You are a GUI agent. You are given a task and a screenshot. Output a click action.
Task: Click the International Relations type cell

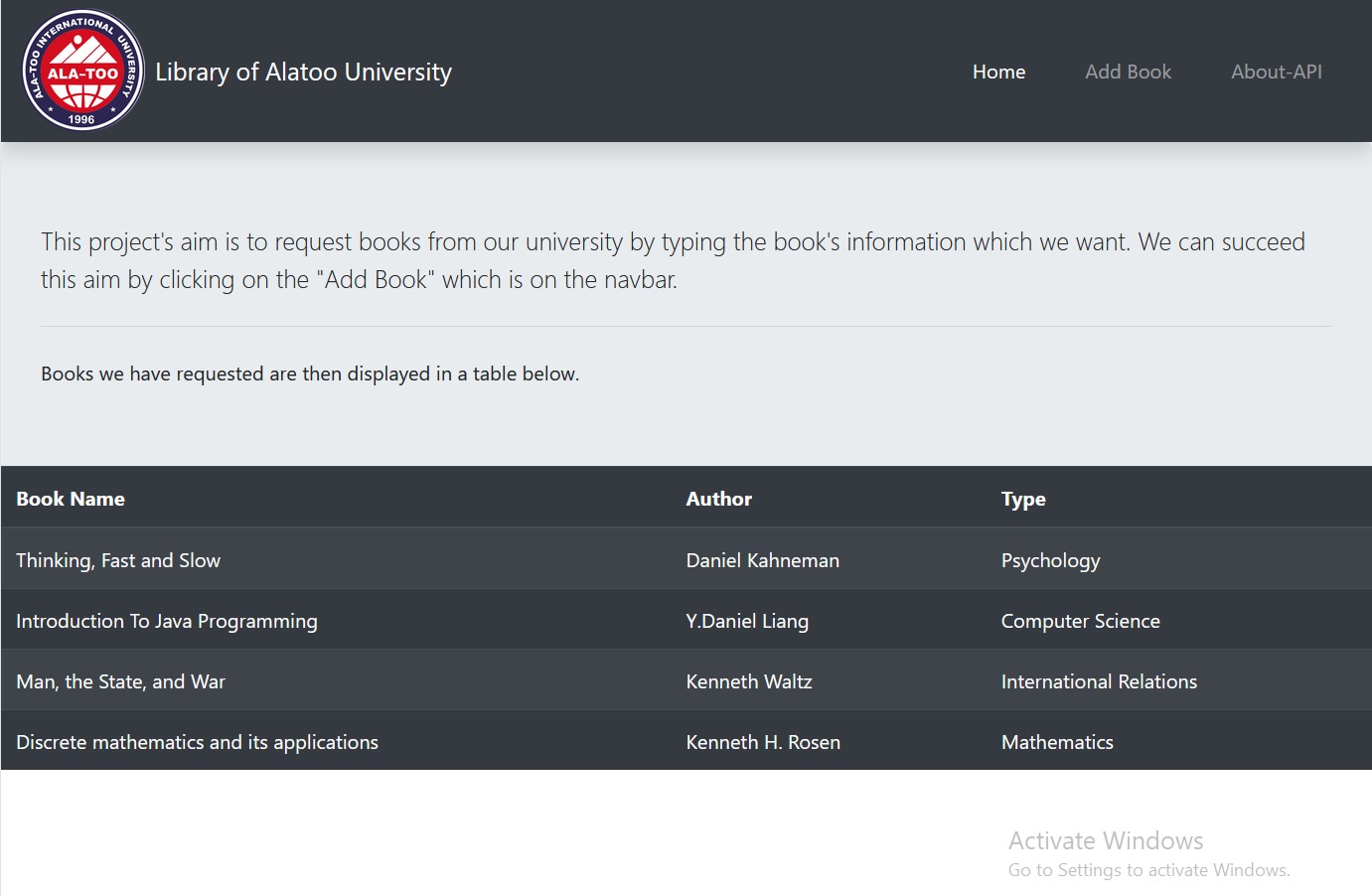(x=1099, y=681)
